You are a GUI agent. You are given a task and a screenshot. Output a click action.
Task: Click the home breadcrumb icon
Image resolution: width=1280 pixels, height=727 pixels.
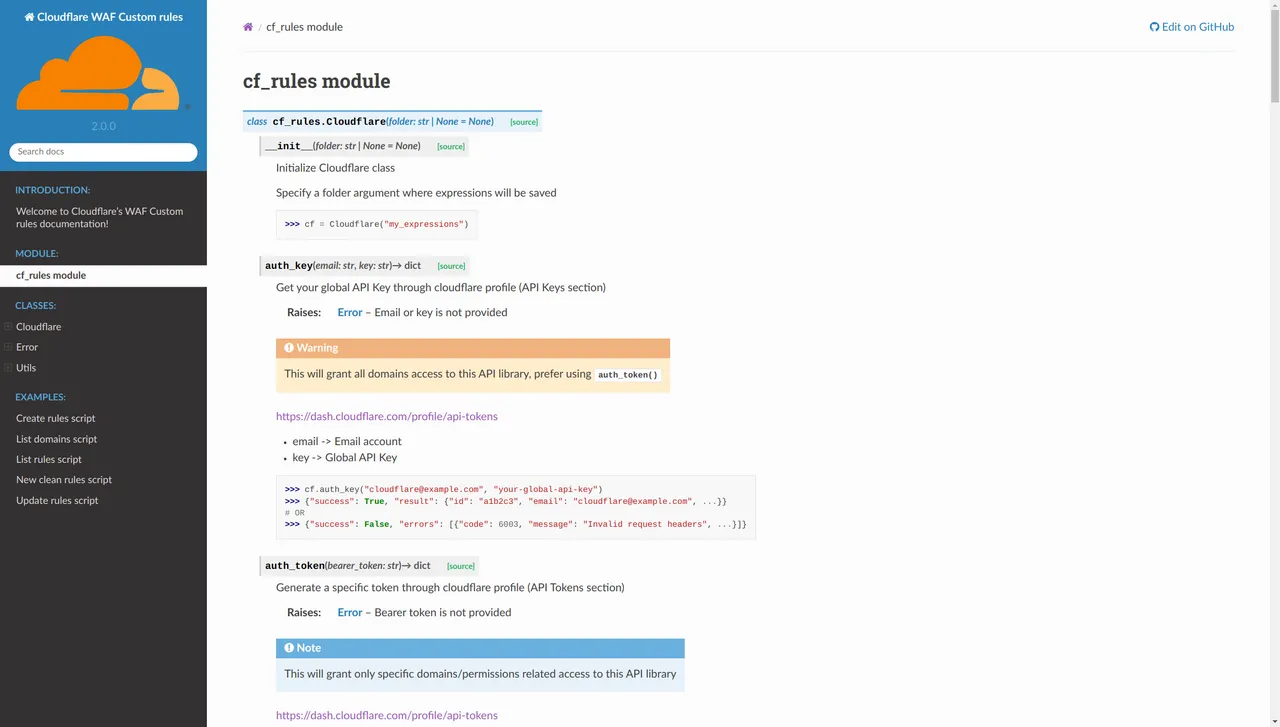[248, 27]
